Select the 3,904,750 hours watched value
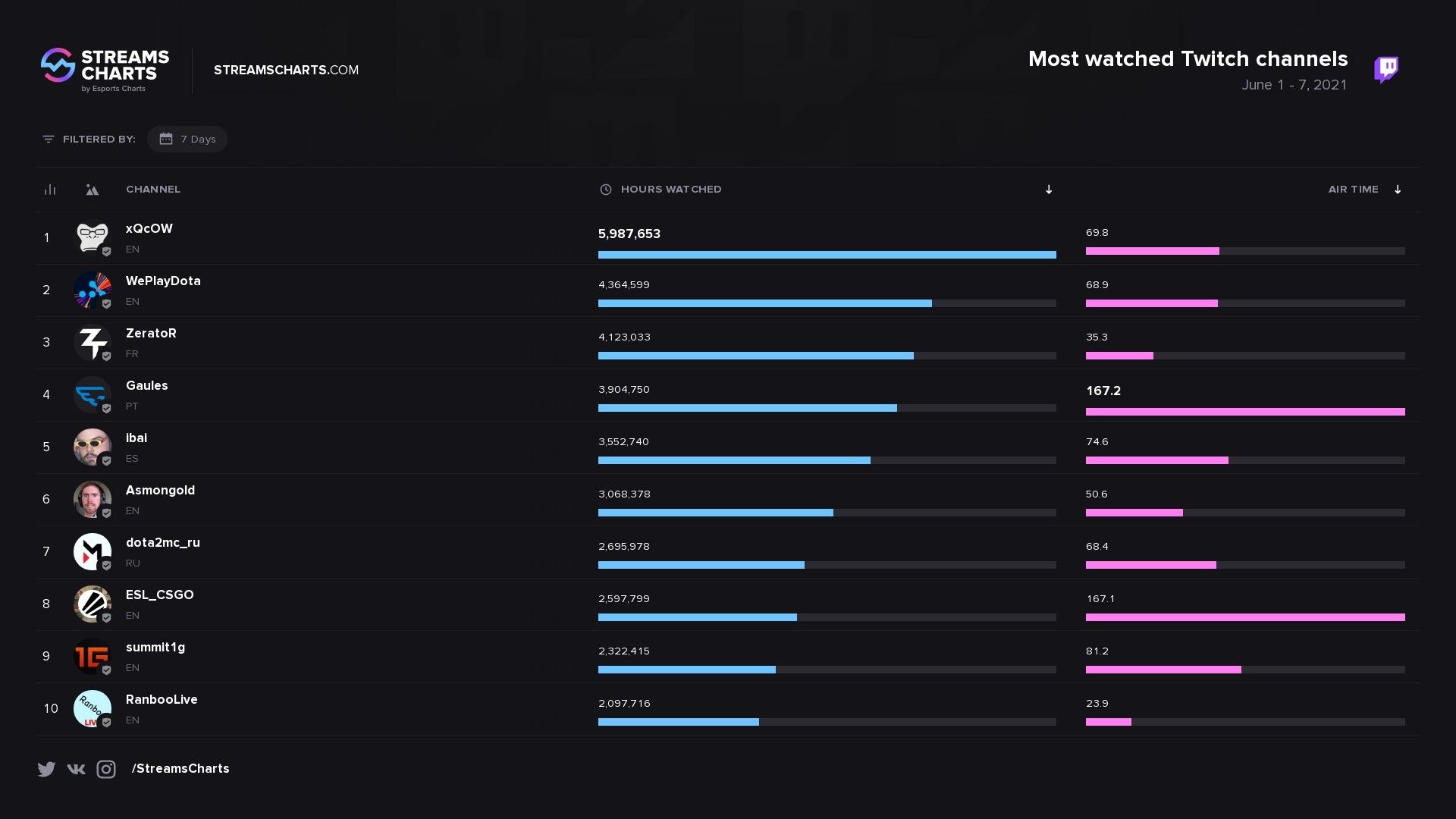Viewport: 1456px width, 819px height. 624,389
